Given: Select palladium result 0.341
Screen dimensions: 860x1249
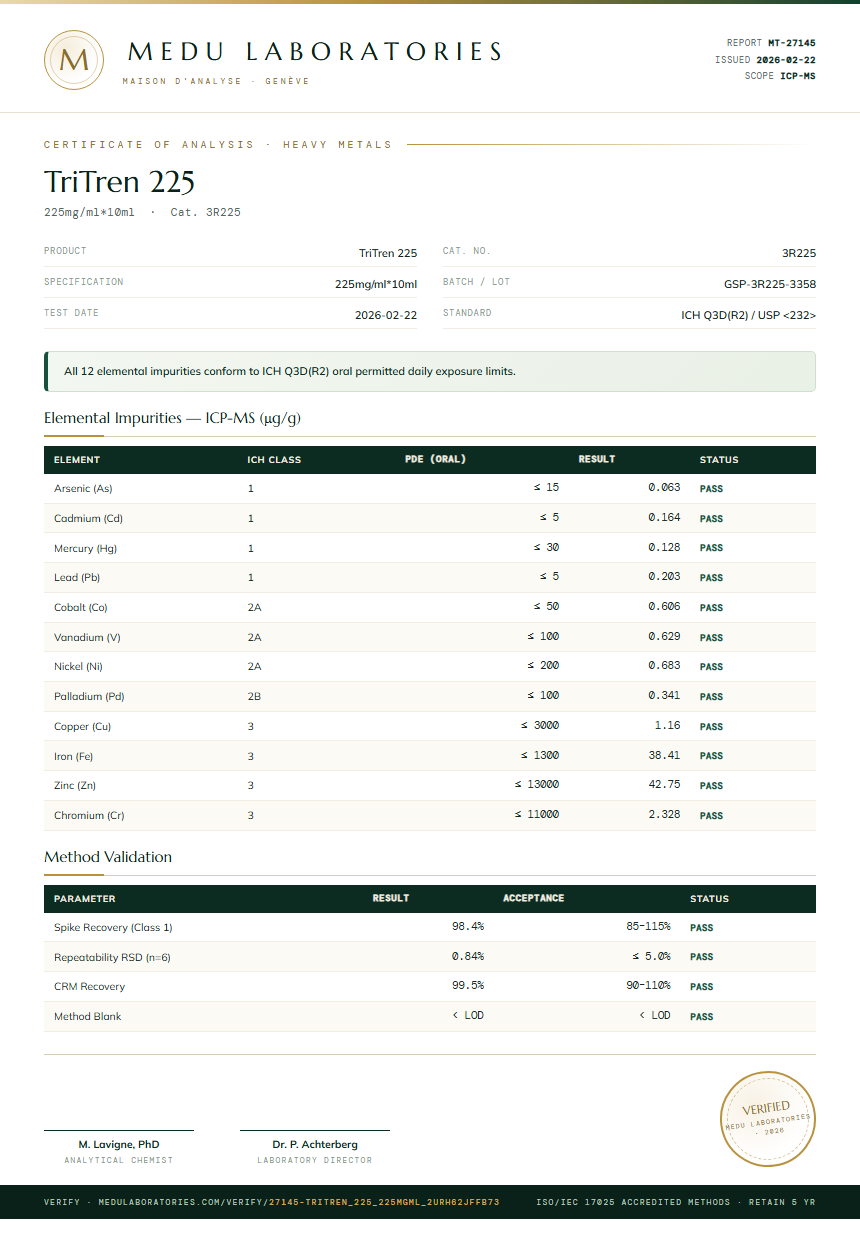Looking at the screenshot, I should click(664, 695).
